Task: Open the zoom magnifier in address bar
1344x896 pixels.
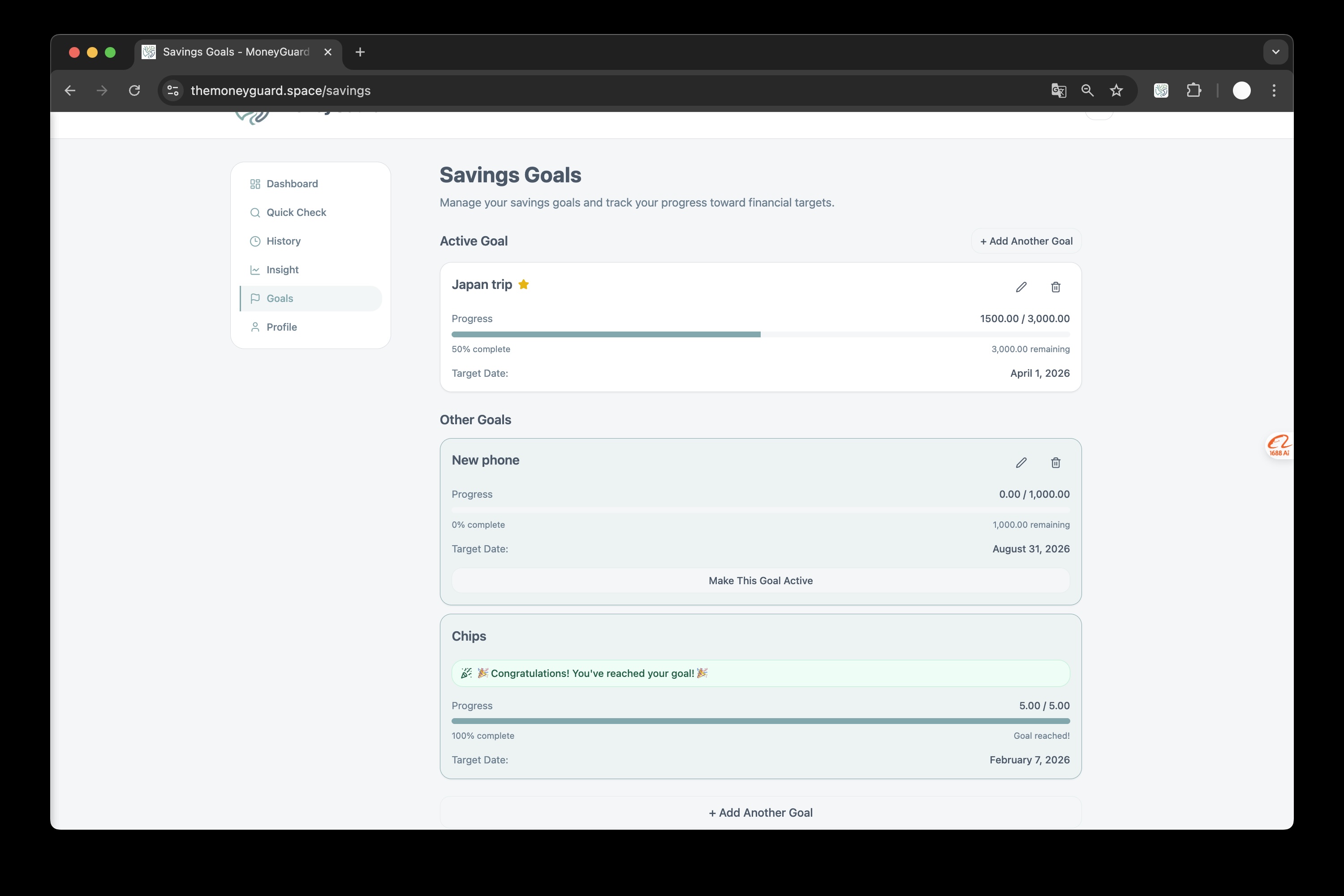Action: (x=1087, y=90)
